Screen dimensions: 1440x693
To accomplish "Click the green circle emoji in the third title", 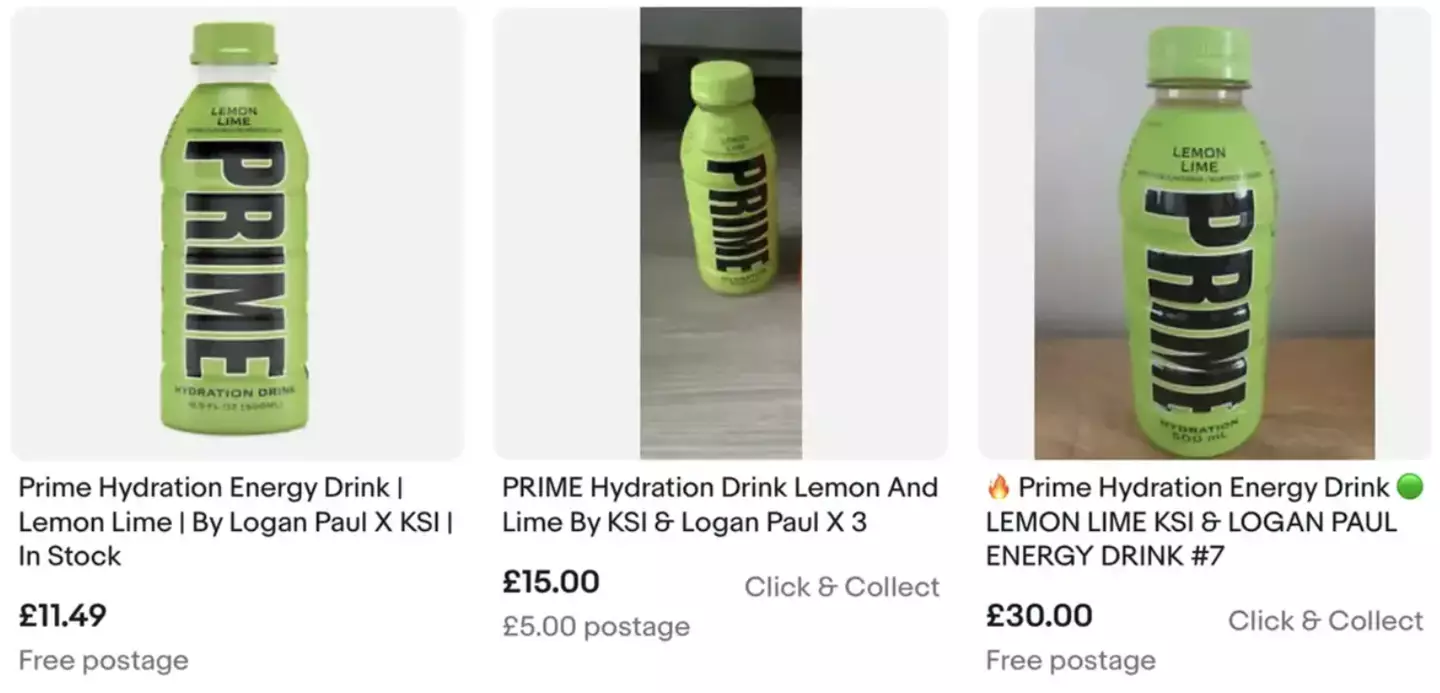I will 1409,487.
